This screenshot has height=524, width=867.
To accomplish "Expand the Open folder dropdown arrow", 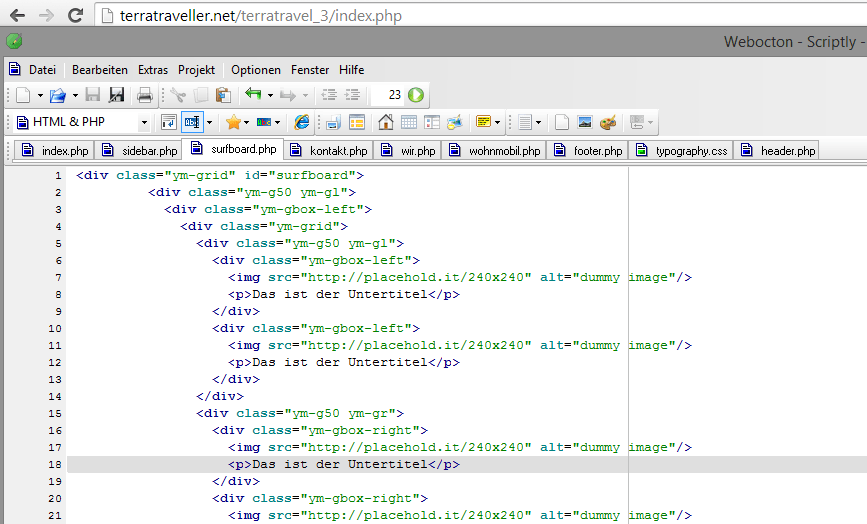I will (x=75, y=95).
